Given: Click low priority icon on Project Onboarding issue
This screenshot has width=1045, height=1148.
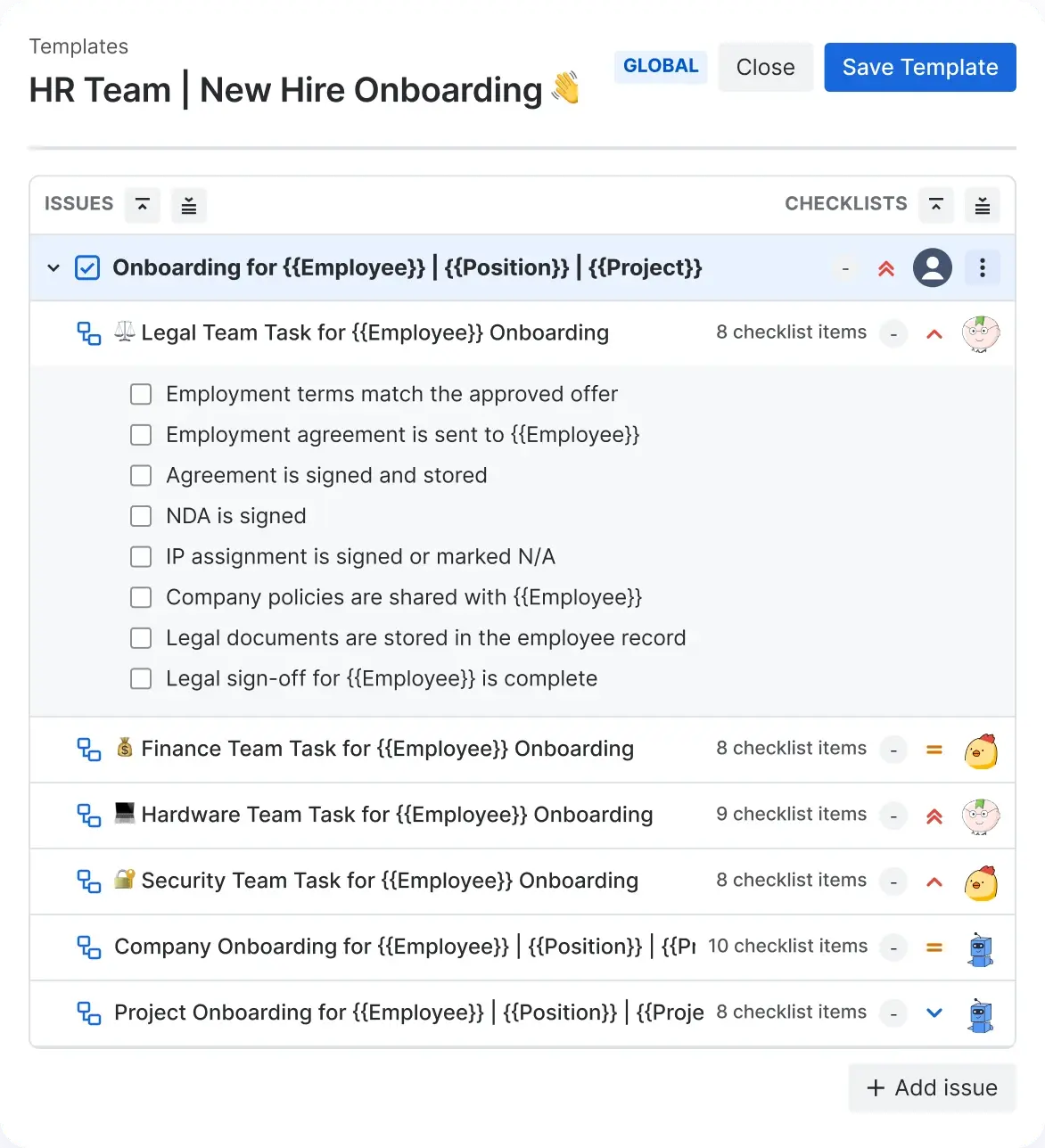Looking at the screenshot, I should (x=934, y=1013).
